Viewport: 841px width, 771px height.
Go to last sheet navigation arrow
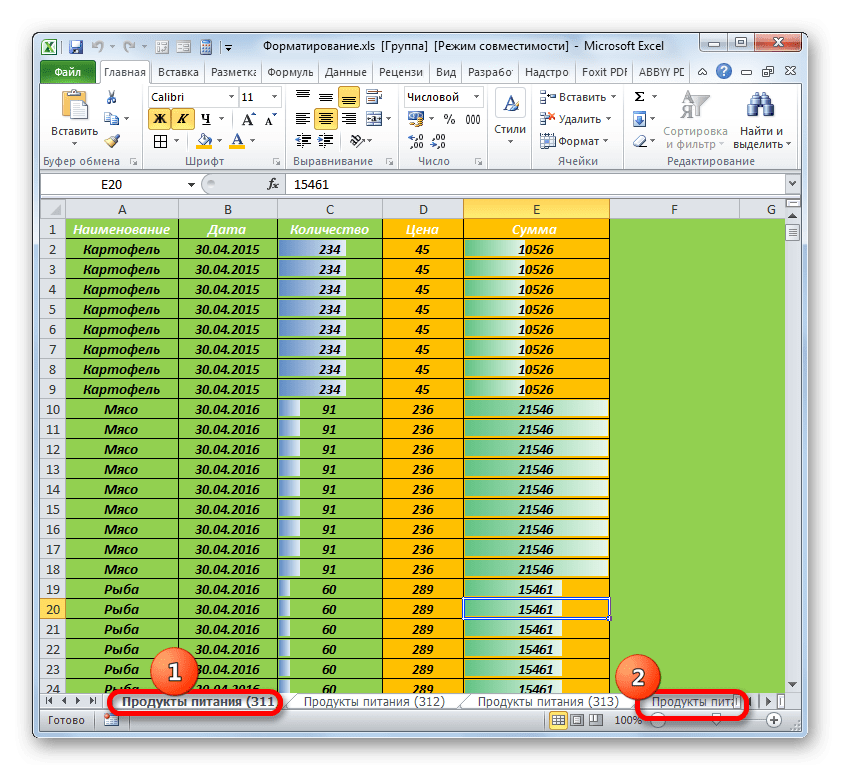coord(93,701)
